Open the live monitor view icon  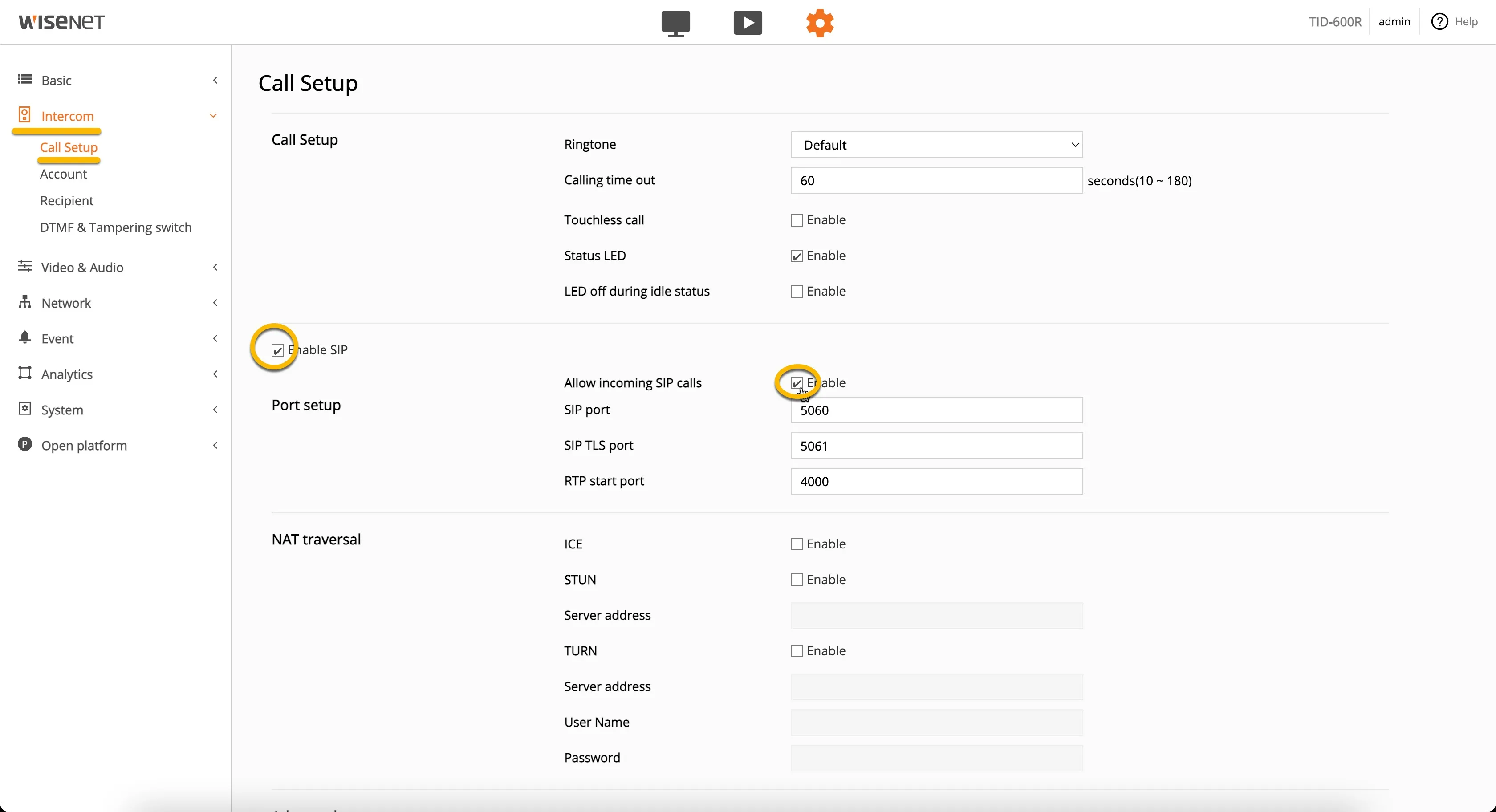675,23
